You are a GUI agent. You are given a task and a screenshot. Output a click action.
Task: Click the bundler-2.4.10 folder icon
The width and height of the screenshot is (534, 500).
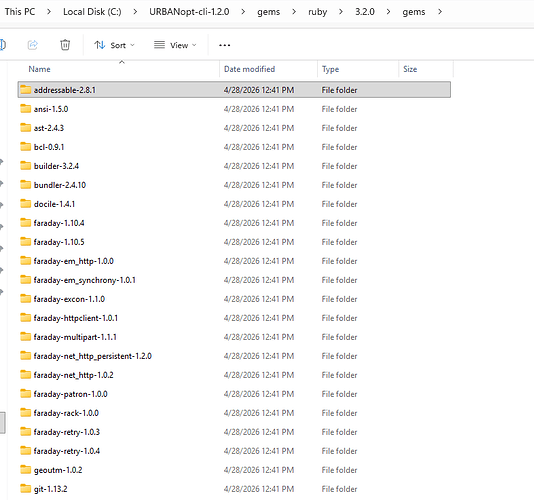pyautogui.click(x=26, y=185)
